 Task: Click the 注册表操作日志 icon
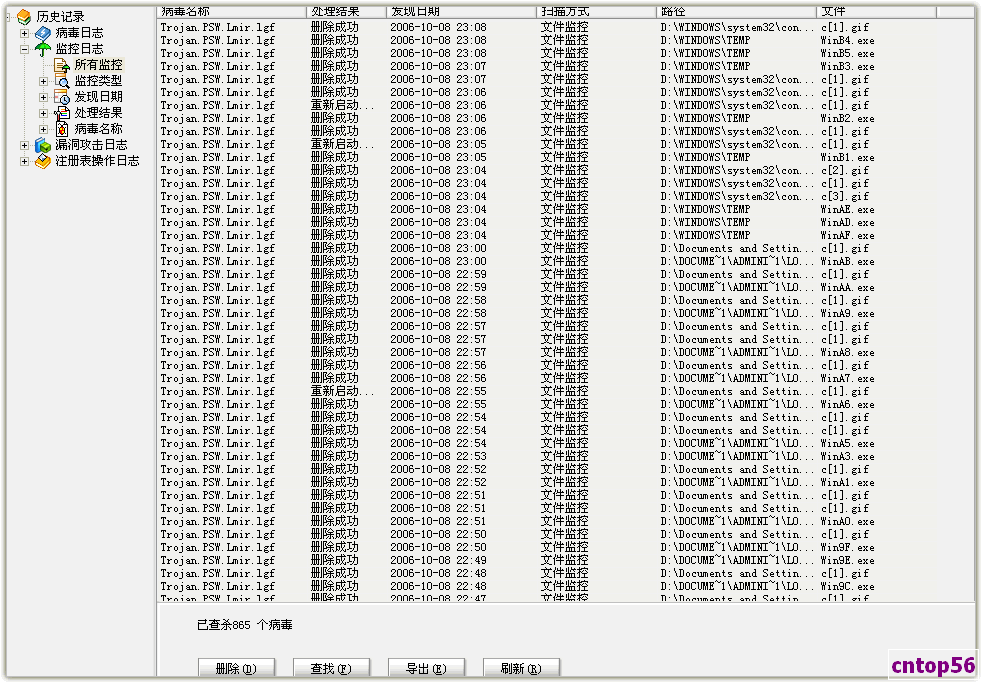(x=43, y=162)
